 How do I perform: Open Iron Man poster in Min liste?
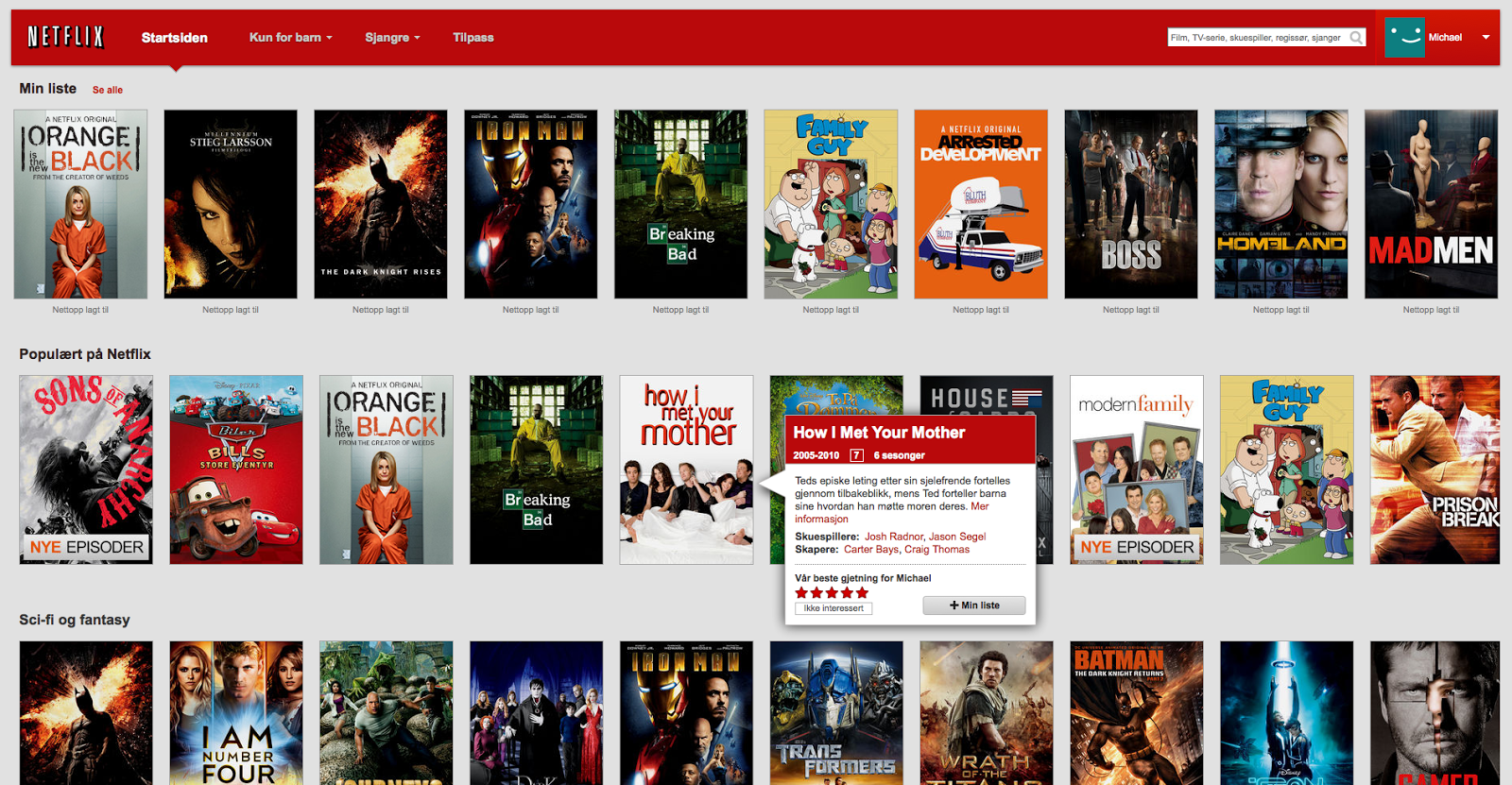[531, 204]
